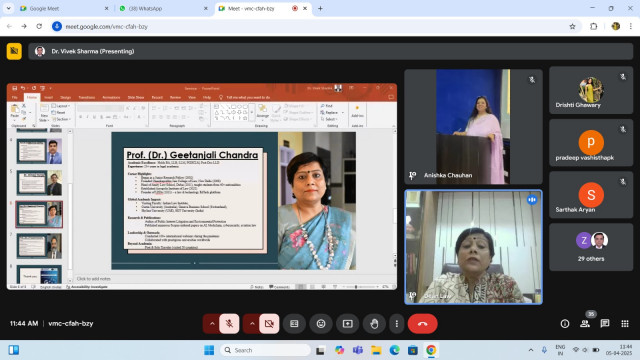The width and height of the screenshot is (640, 360).
Task: Expand audio settings chevron beside microphone
Action: [212, 324]
